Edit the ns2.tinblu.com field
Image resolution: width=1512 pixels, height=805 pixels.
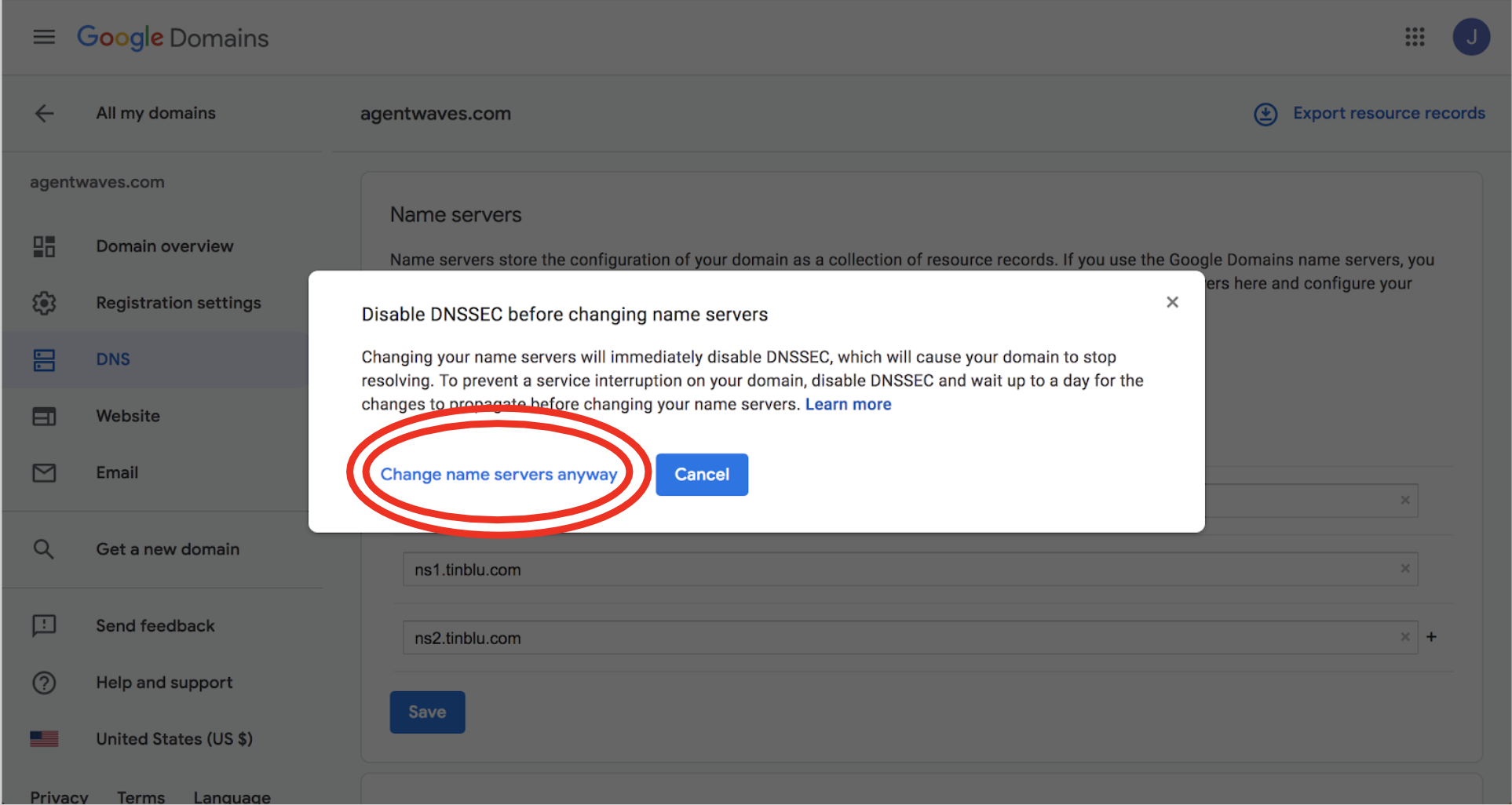coord(910,638)
